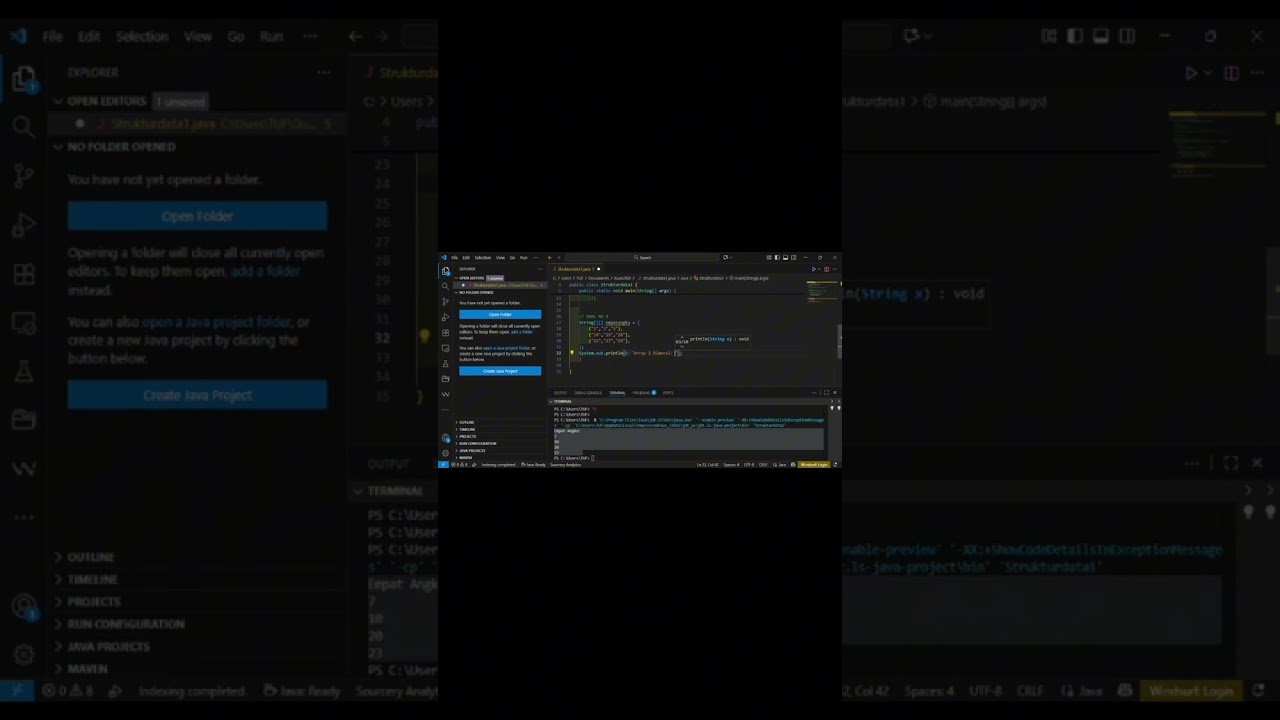The image size is (1280, 720).
Task: Collapse the OPEN EDITORS section
Action: point(471,278)
